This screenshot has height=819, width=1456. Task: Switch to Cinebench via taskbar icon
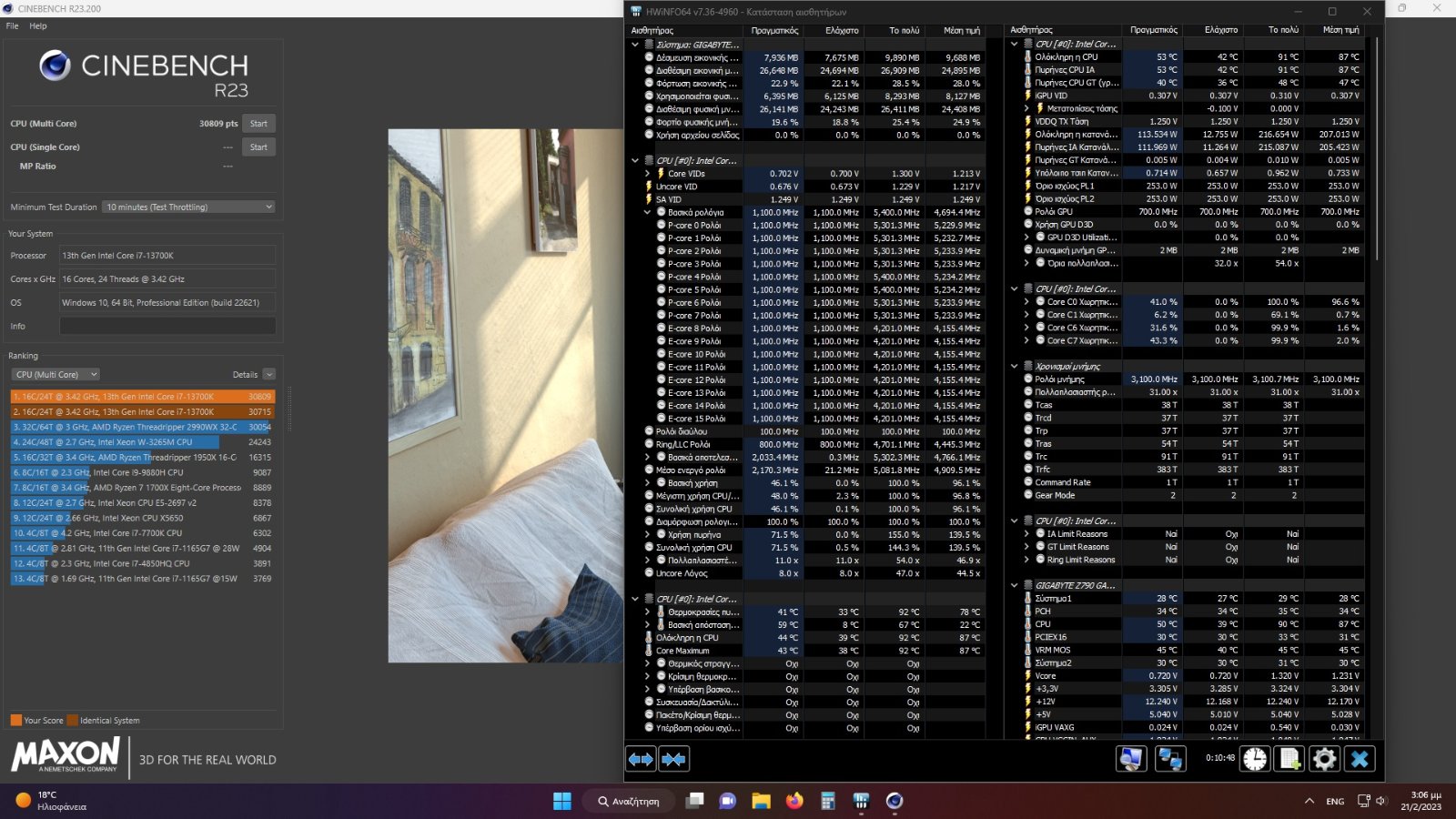(x=895, y=801)
